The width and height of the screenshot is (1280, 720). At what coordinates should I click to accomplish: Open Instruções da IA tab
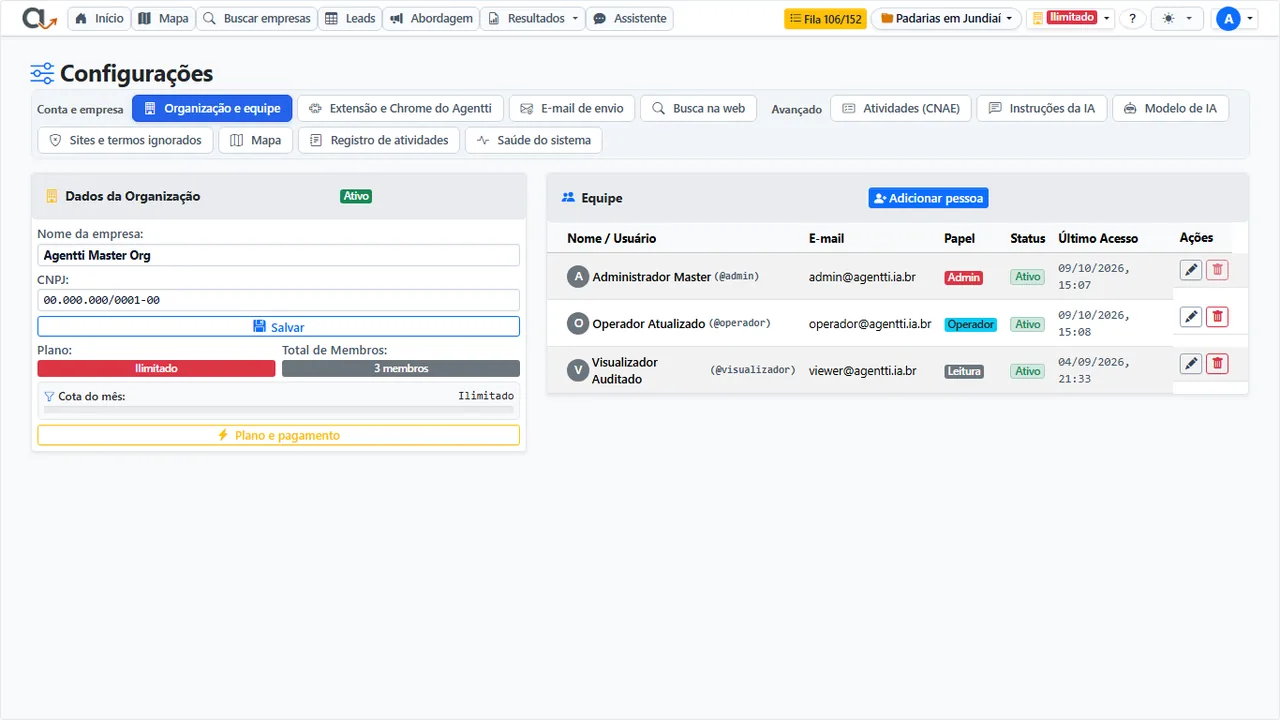coord(1042,108)
